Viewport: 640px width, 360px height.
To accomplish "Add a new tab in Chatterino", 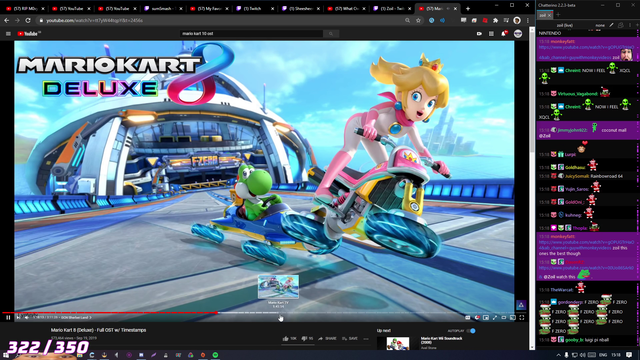I will click(558, 15).
